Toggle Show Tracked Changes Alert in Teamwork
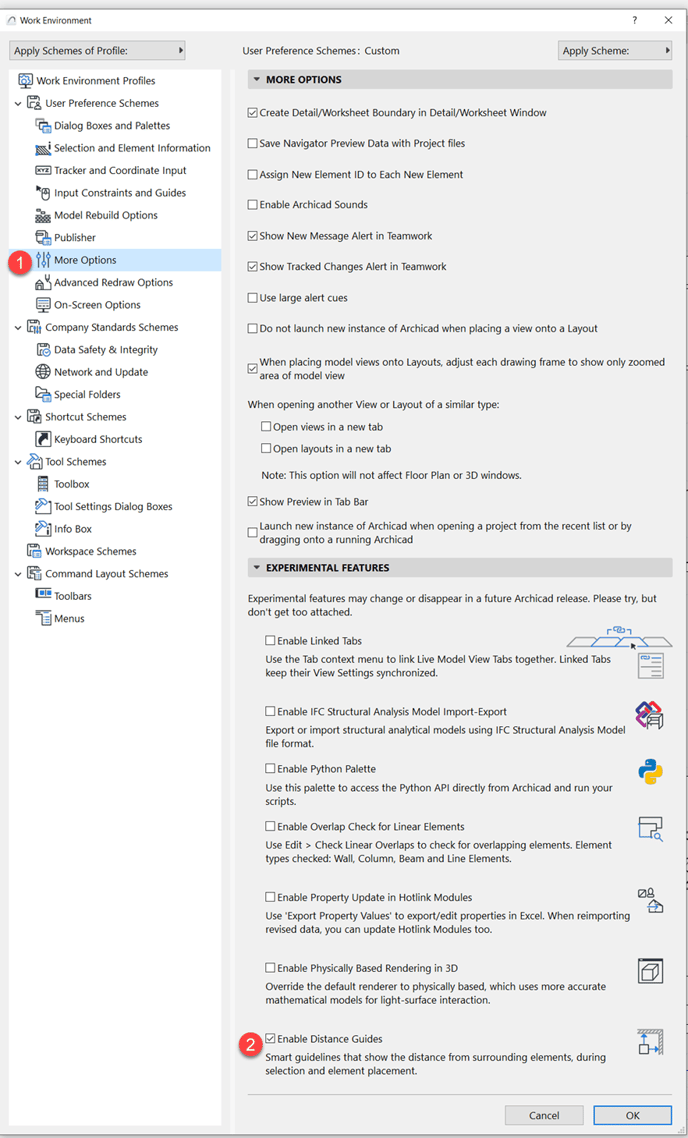The image size is (688, 1138). pyautogui.click(x=253, y=266)
